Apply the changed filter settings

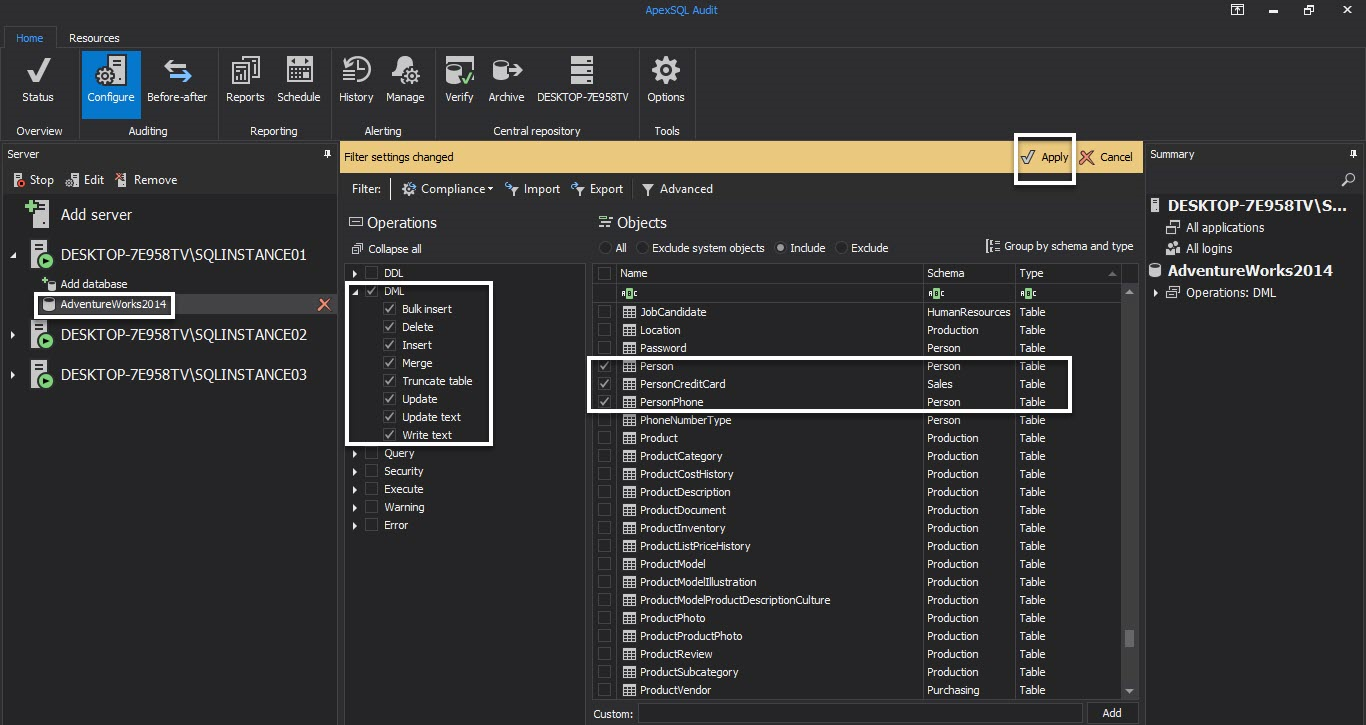click(1045, 157)
